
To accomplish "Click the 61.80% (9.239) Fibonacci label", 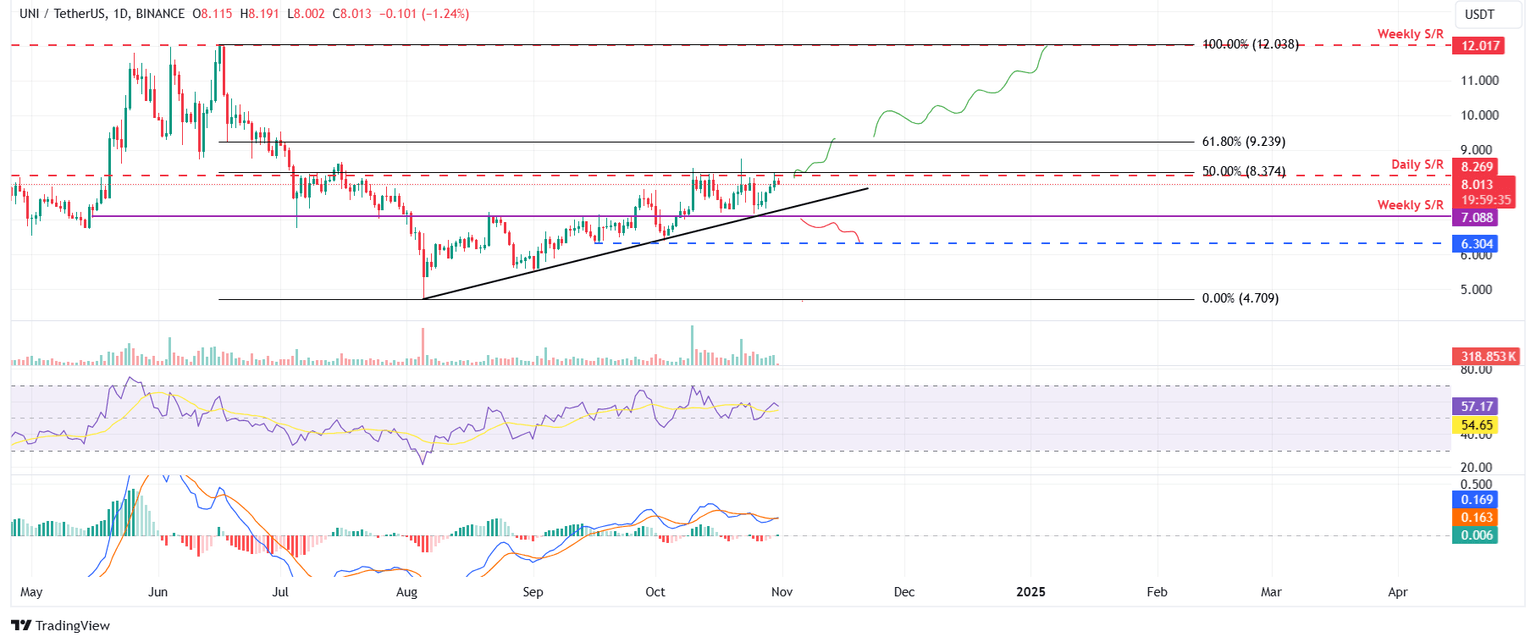I will tap(1243, 141).
